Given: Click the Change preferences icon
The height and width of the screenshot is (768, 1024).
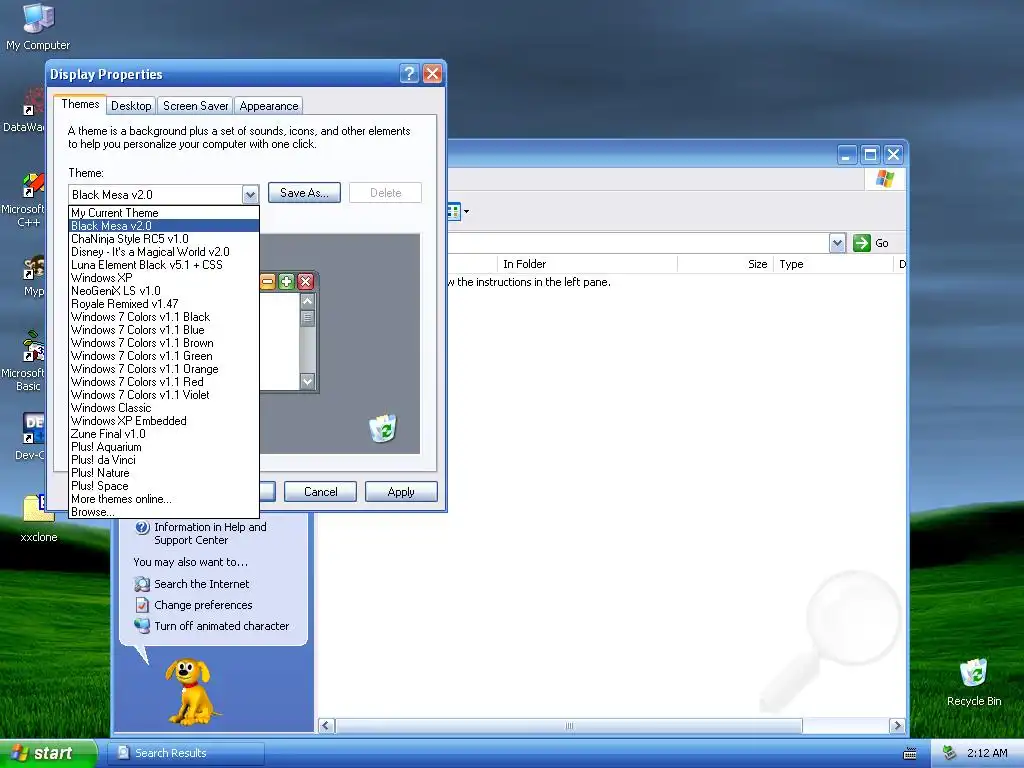Looking at the screenshot, I should pyautogui.click(x=142, y=605).
